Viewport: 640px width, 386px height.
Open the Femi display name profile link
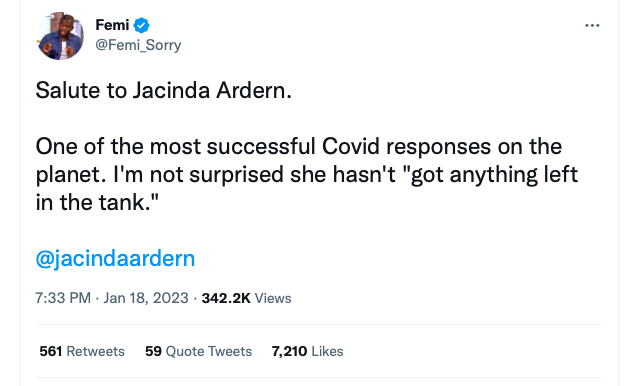click(x=112, y=25)
